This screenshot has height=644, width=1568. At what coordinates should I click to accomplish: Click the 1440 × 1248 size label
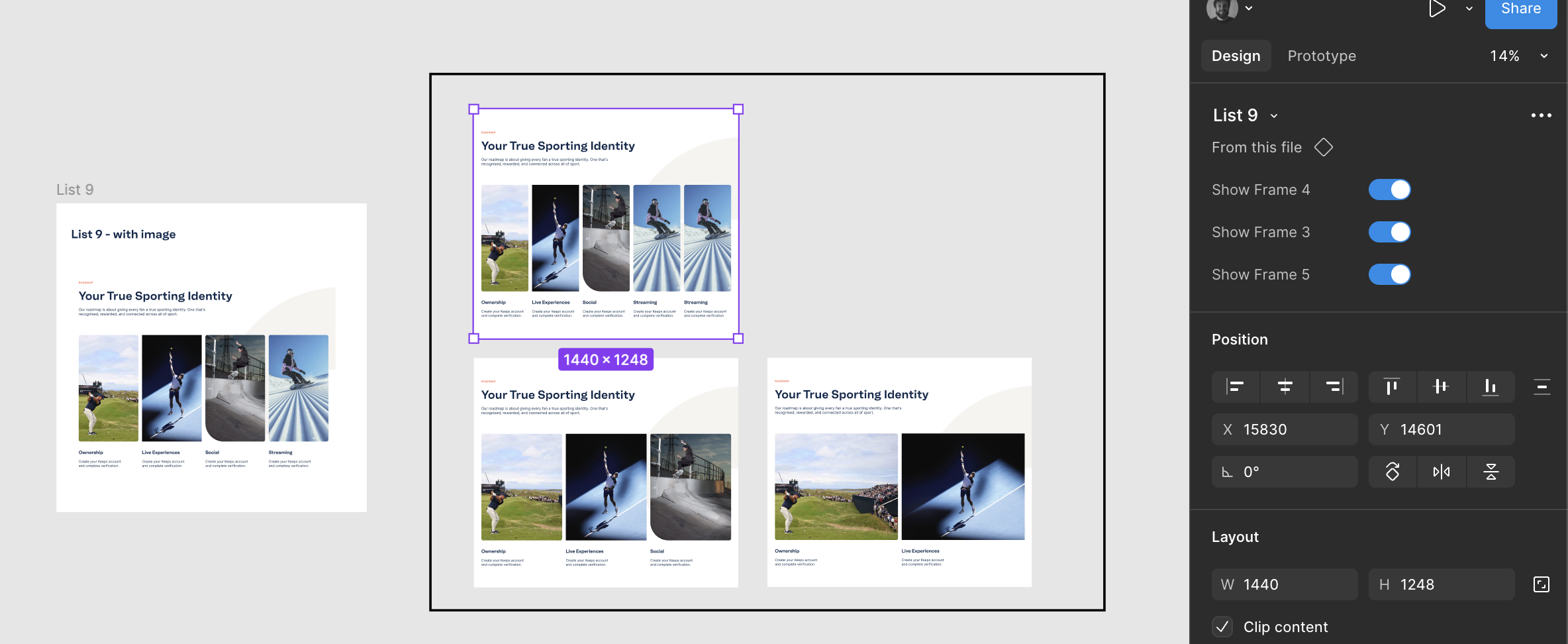point(606,360)
